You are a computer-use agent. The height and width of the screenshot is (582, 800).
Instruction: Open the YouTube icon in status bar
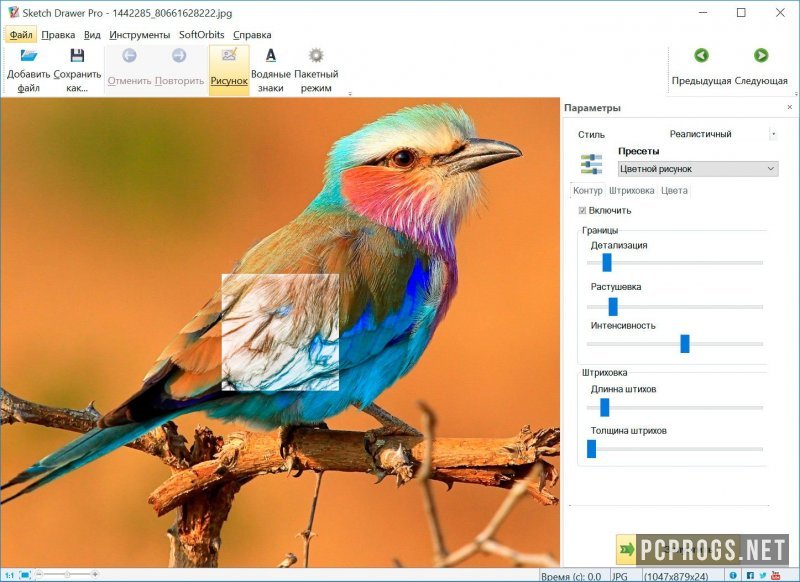click(777, 576)
